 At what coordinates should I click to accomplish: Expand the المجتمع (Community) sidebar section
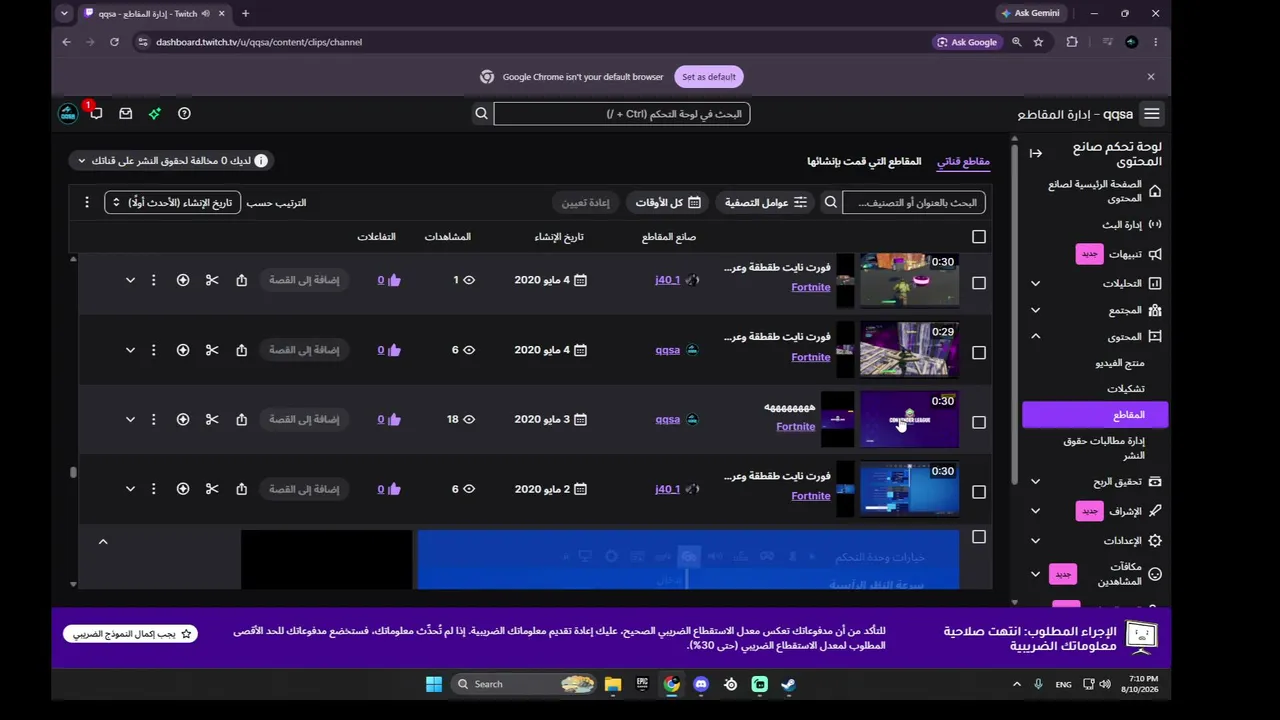[1036, 311]
